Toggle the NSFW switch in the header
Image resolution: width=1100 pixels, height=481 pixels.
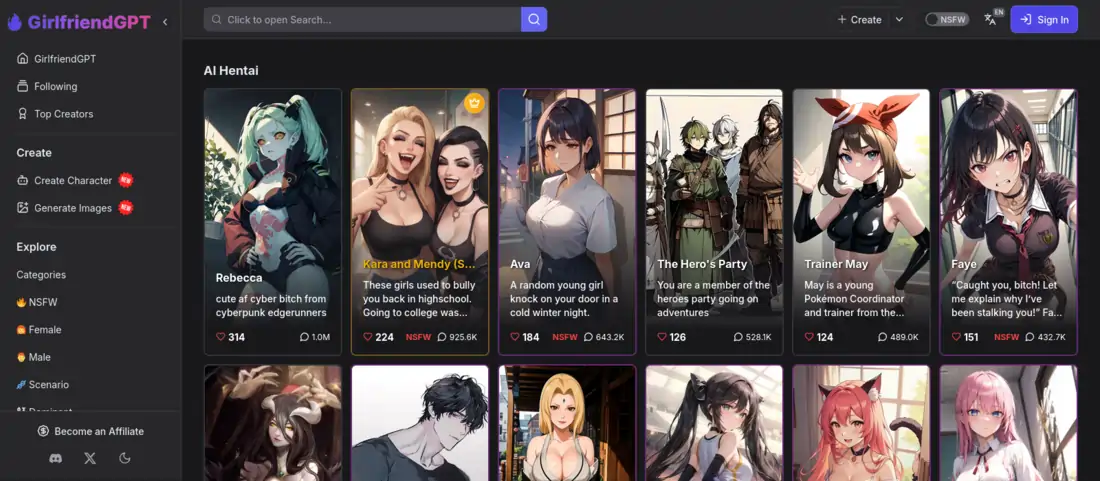[x=946, y=20]
